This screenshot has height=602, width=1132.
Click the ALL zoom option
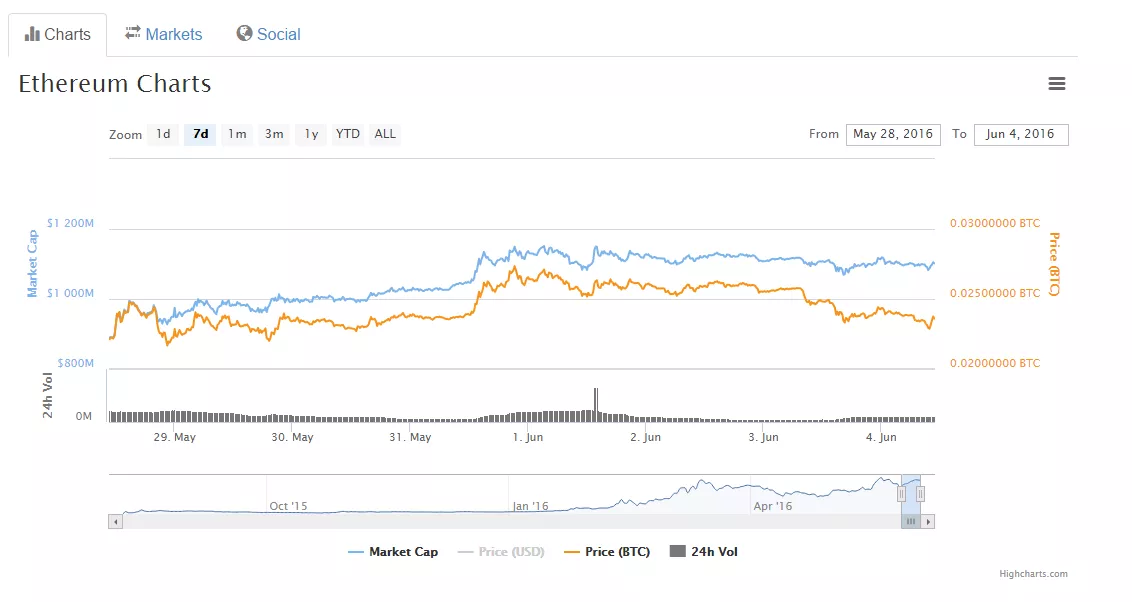click(384, 134)
